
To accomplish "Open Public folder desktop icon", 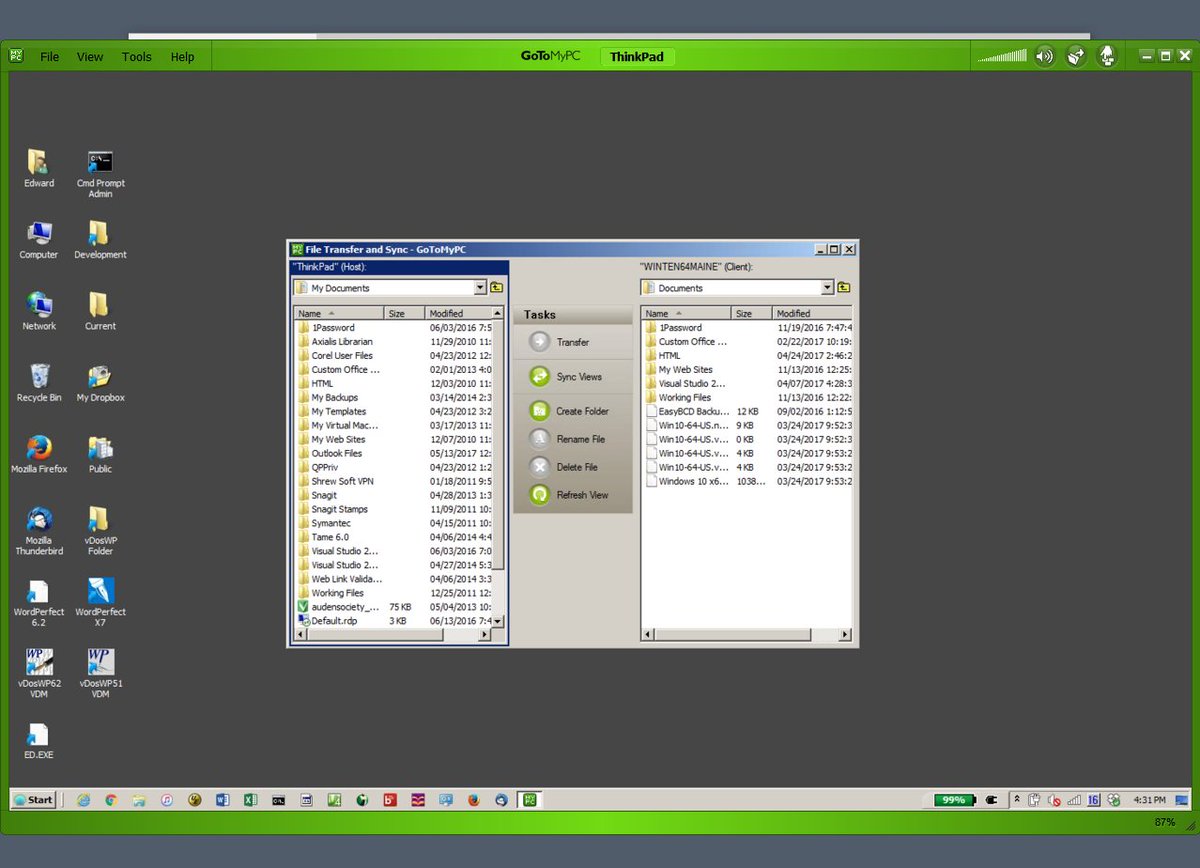I will 100,453.
